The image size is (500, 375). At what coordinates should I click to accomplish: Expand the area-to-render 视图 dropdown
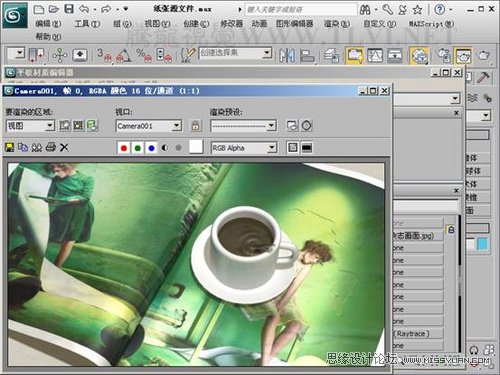tap(49, 126)
